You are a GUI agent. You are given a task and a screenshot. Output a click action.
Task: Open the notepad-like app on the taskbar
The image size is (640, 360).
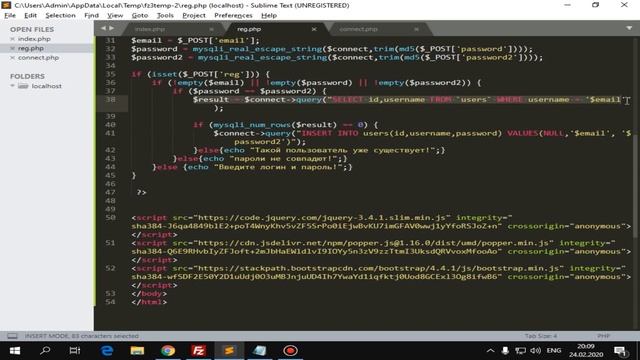click(260, 351)
